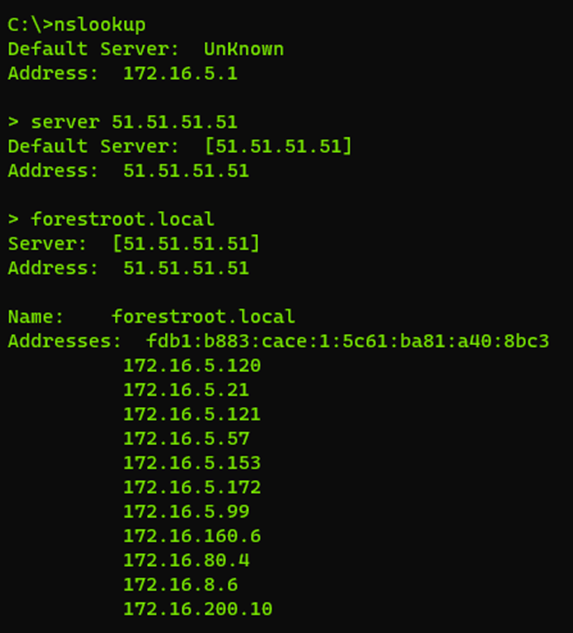Click the IP address 172.16.5.21
The height and width of the screenshot is (633, 573).
pyautogui.click(x=186, y=390)
